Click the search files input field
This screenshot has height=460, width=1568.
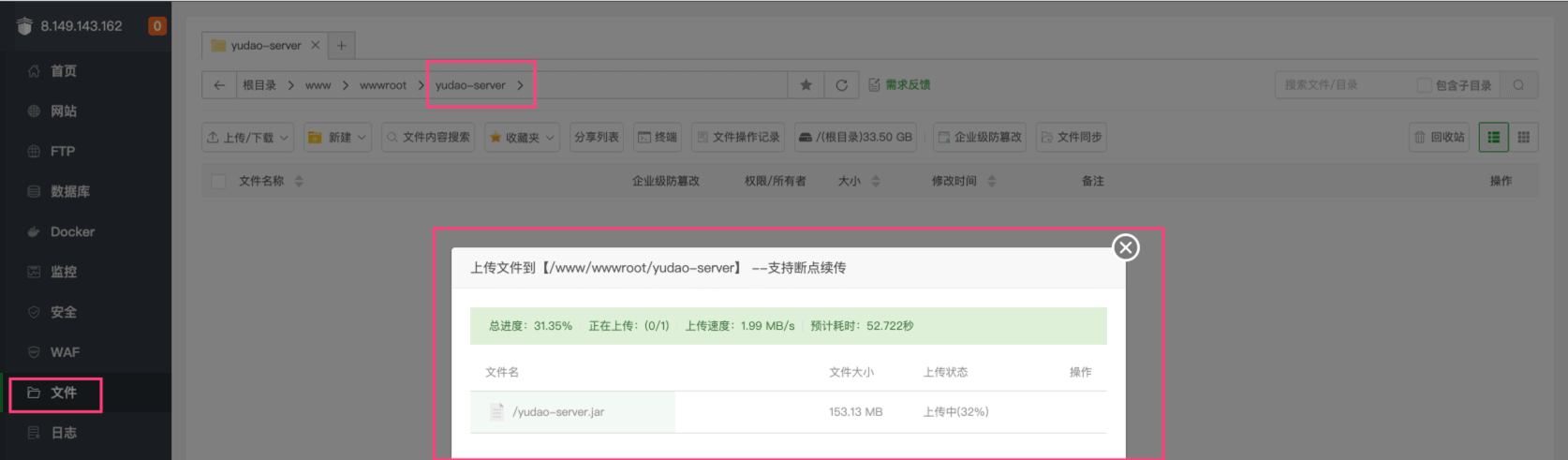(1344, 85)
